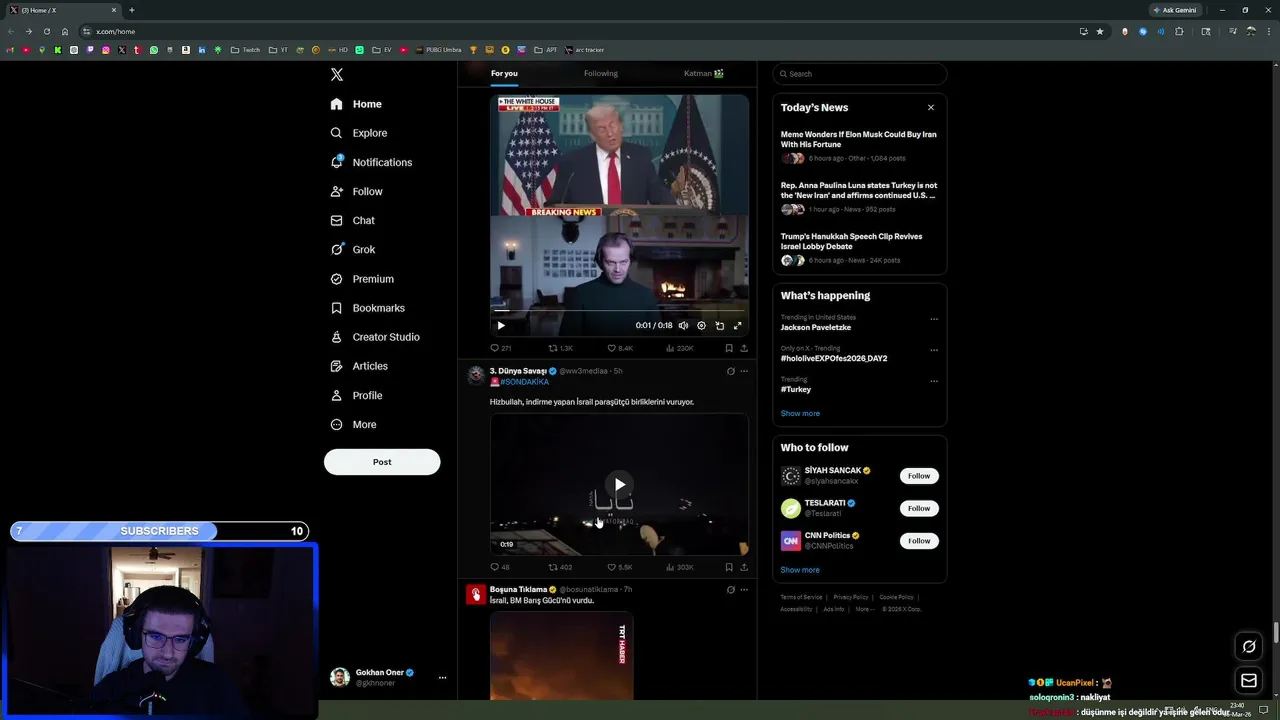The image size is (1280, 720).
Task: Repost the Trump video post with 1.3K reposts
Action: (x=560, y=348)
